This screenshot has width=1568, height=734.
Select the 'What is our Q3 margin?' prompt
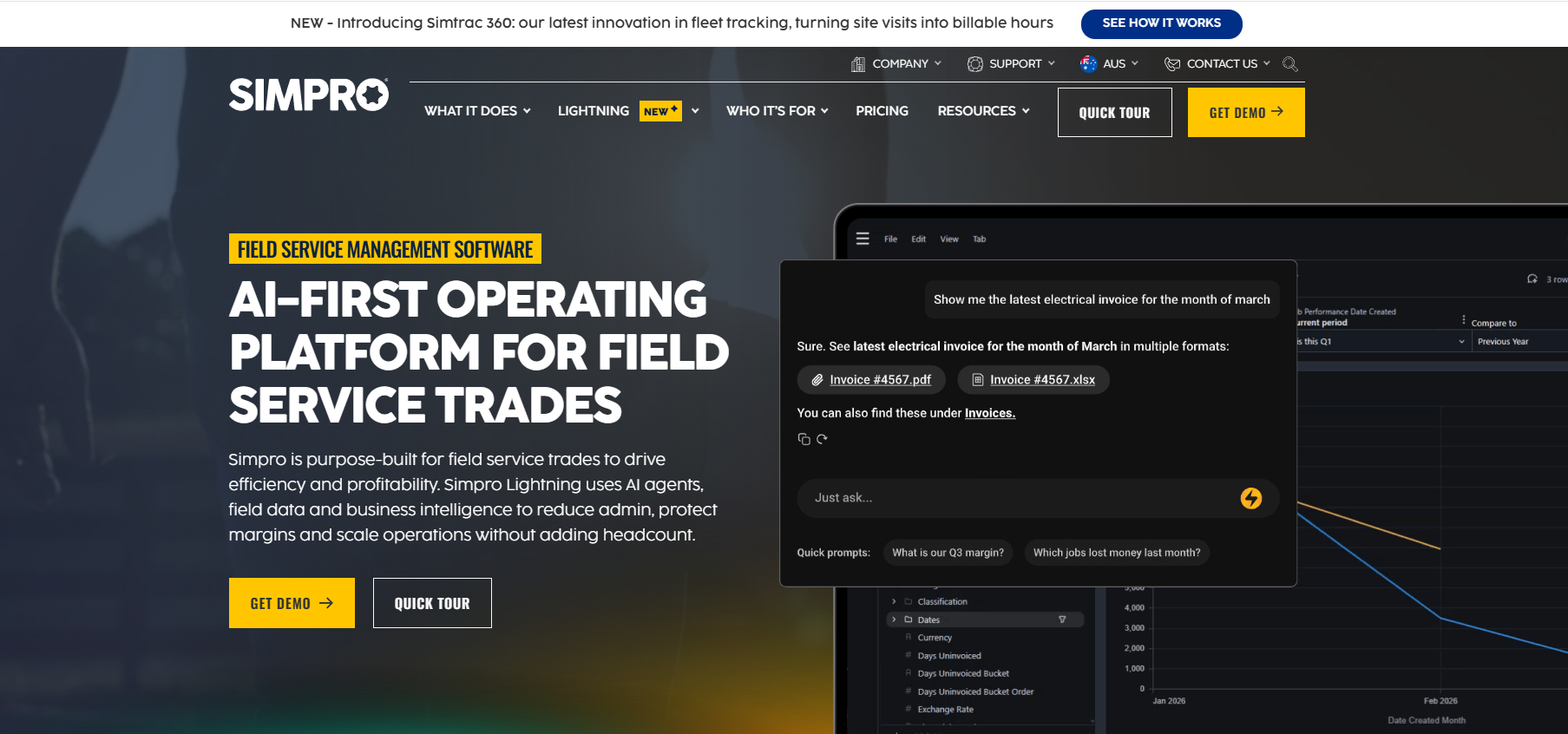coord(948,553)
